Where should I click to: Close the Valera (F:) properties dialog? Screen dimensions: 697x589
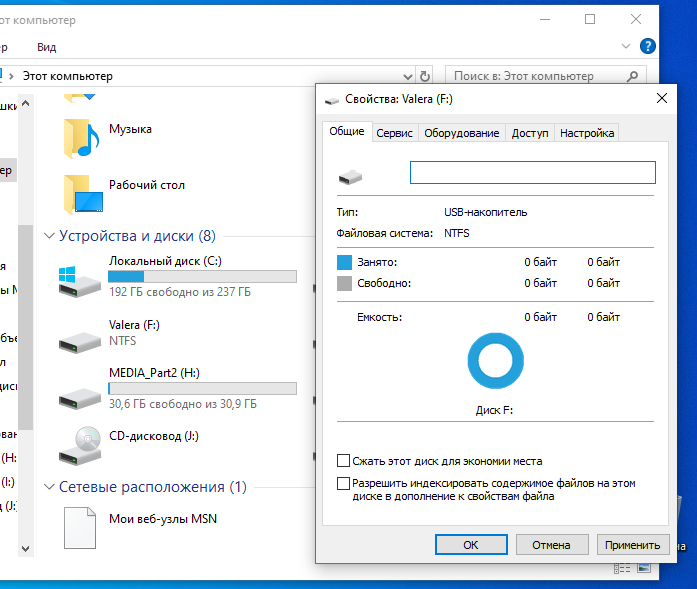[662, 98]
